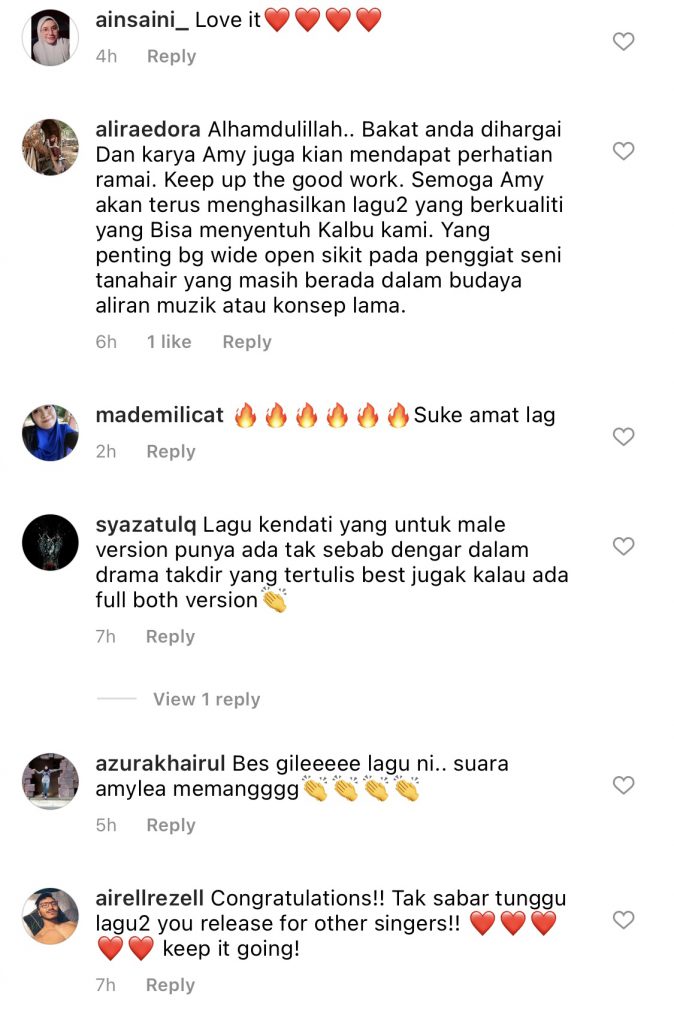Heart airellrezell's Congratulations comment

click(624, 920)
